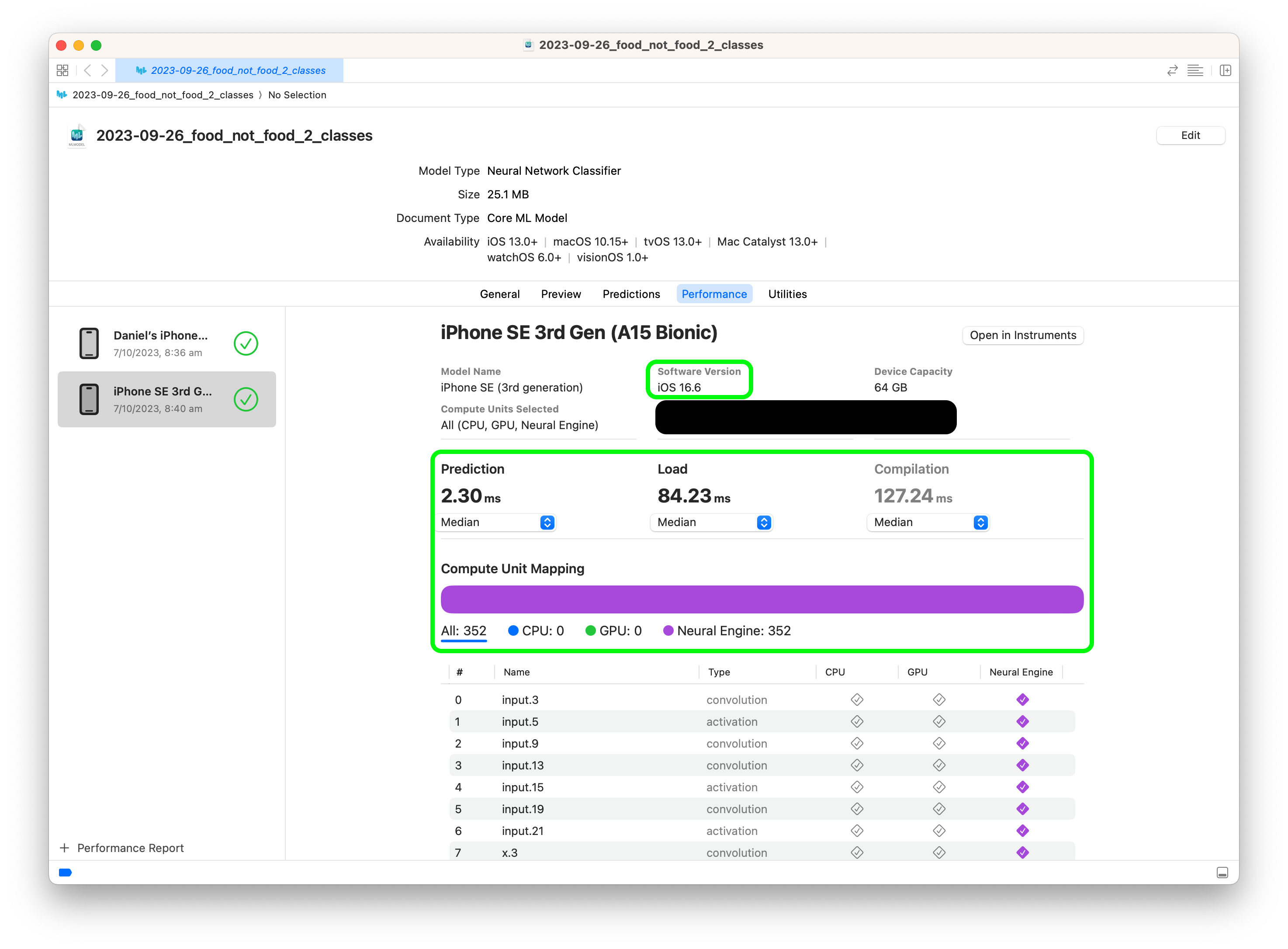The width and height of the screenshot is (1288, 949).
Task: Click the related items grid icon
Action: pyautogui.click(x=62, y=70)
